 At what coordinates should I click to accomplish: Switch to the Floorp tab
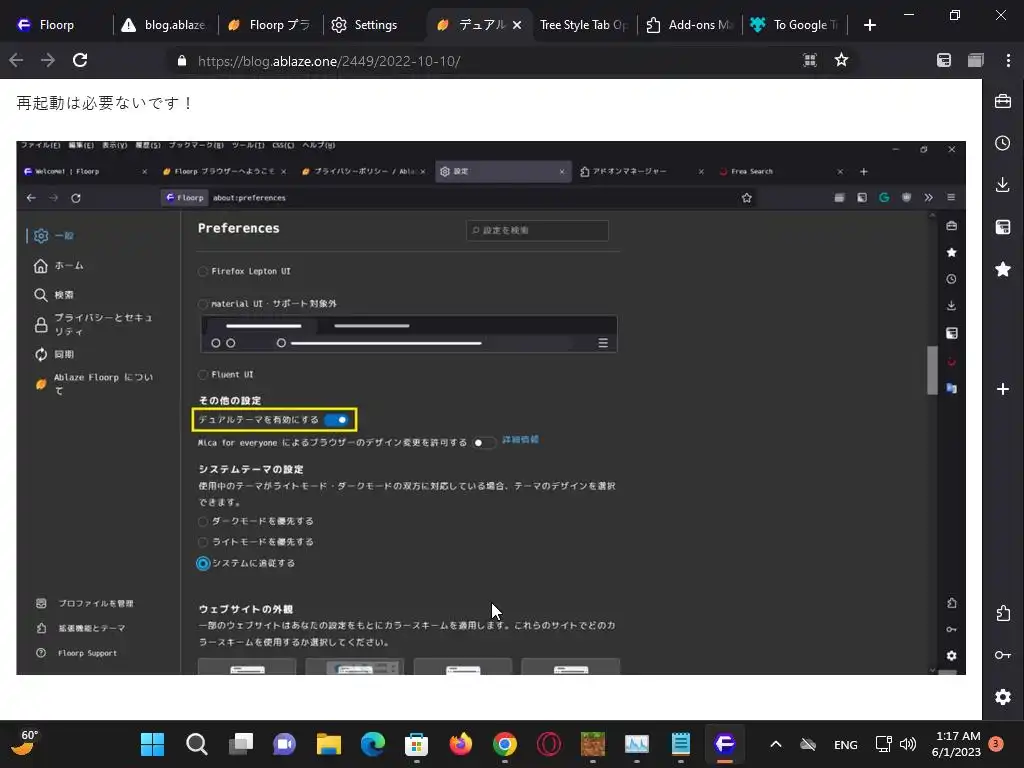pyautogui.click(x=57, y=25)
